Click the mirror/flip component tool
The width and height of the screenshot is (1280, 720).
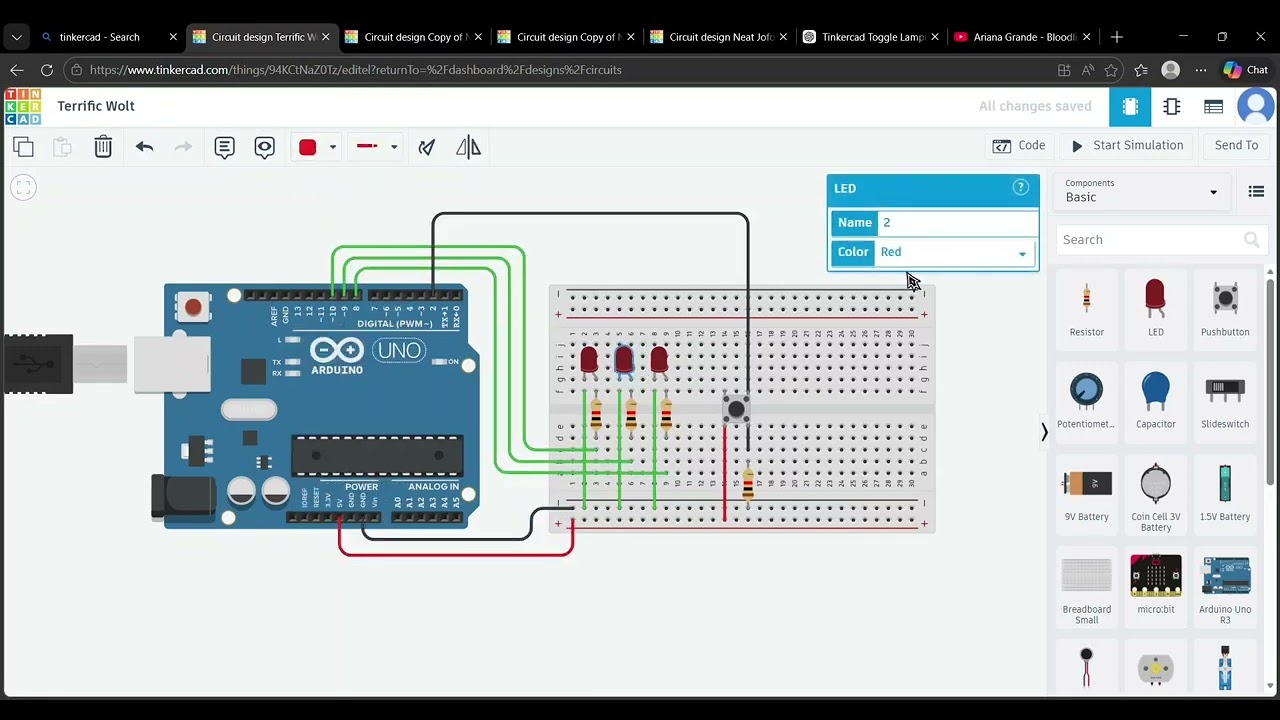pos(468,147)
